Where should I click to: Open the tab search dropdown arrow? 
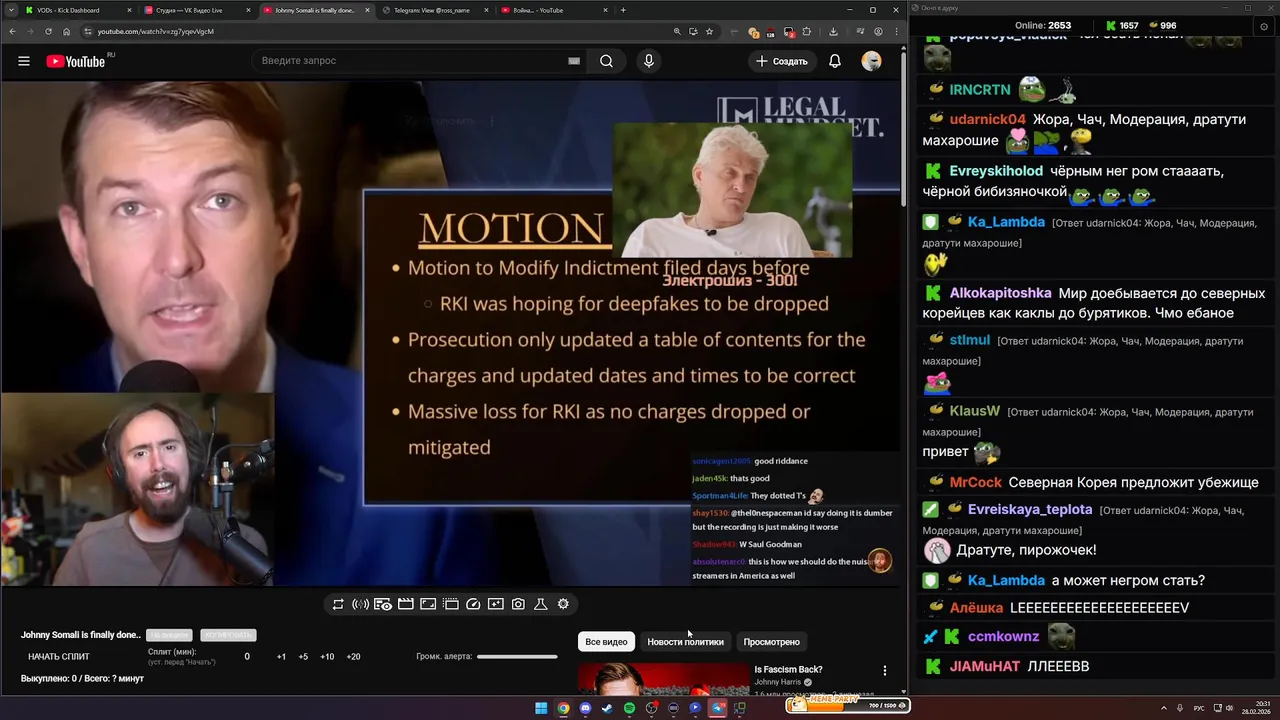[10, 10]
